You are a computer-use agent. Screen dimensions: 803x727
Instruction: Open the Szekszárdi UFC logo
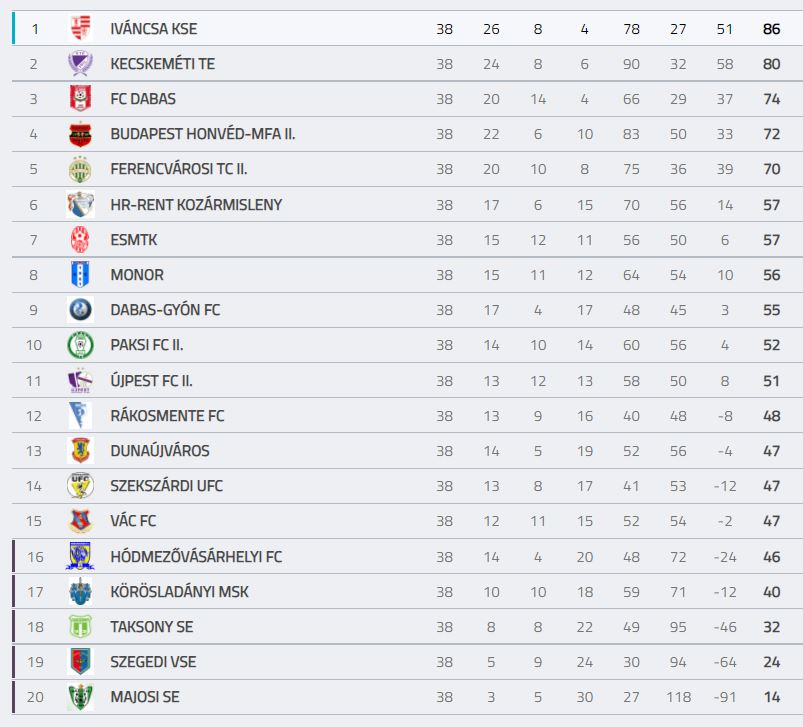click(80, 485)
